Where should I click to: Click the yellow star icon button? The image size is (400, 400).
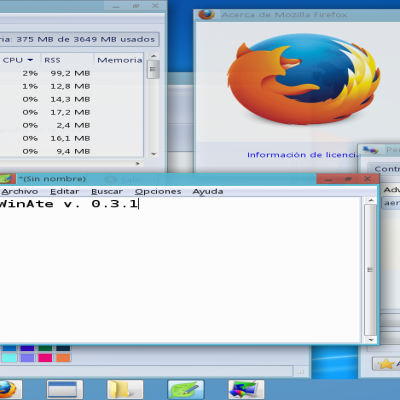(x=386, y=364)
